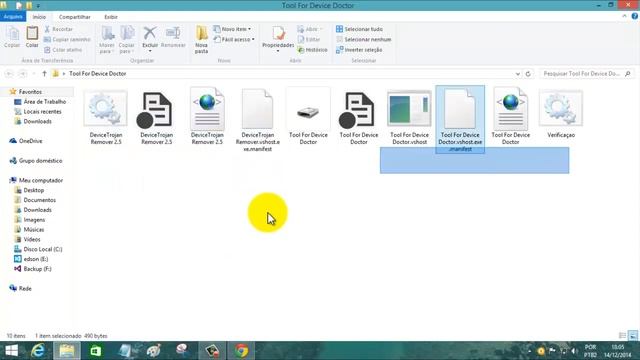Click the Colar paste icon

pos(32,37)
